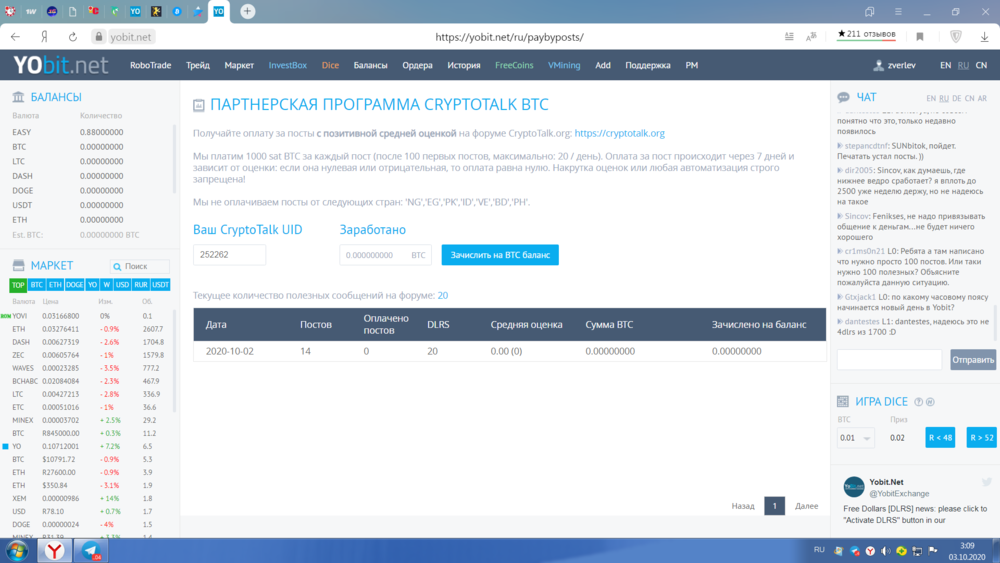The width and height of the screenshot is (1000, 563).
Task: Open the Windows Start button
Action: pyautogui.click(x=17, y=550)
